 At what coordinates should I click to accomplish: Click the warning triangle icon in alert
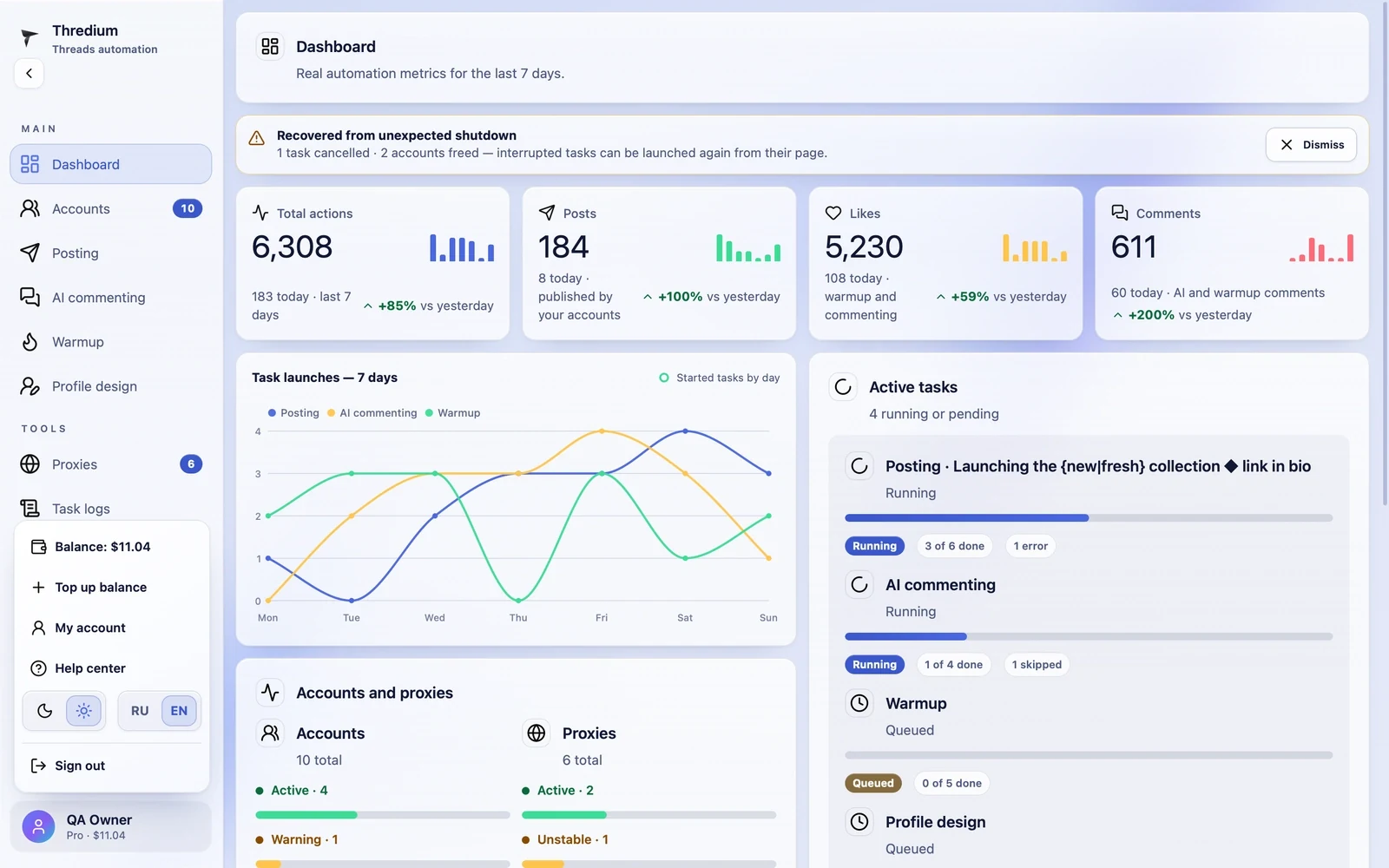coord(257,139)
